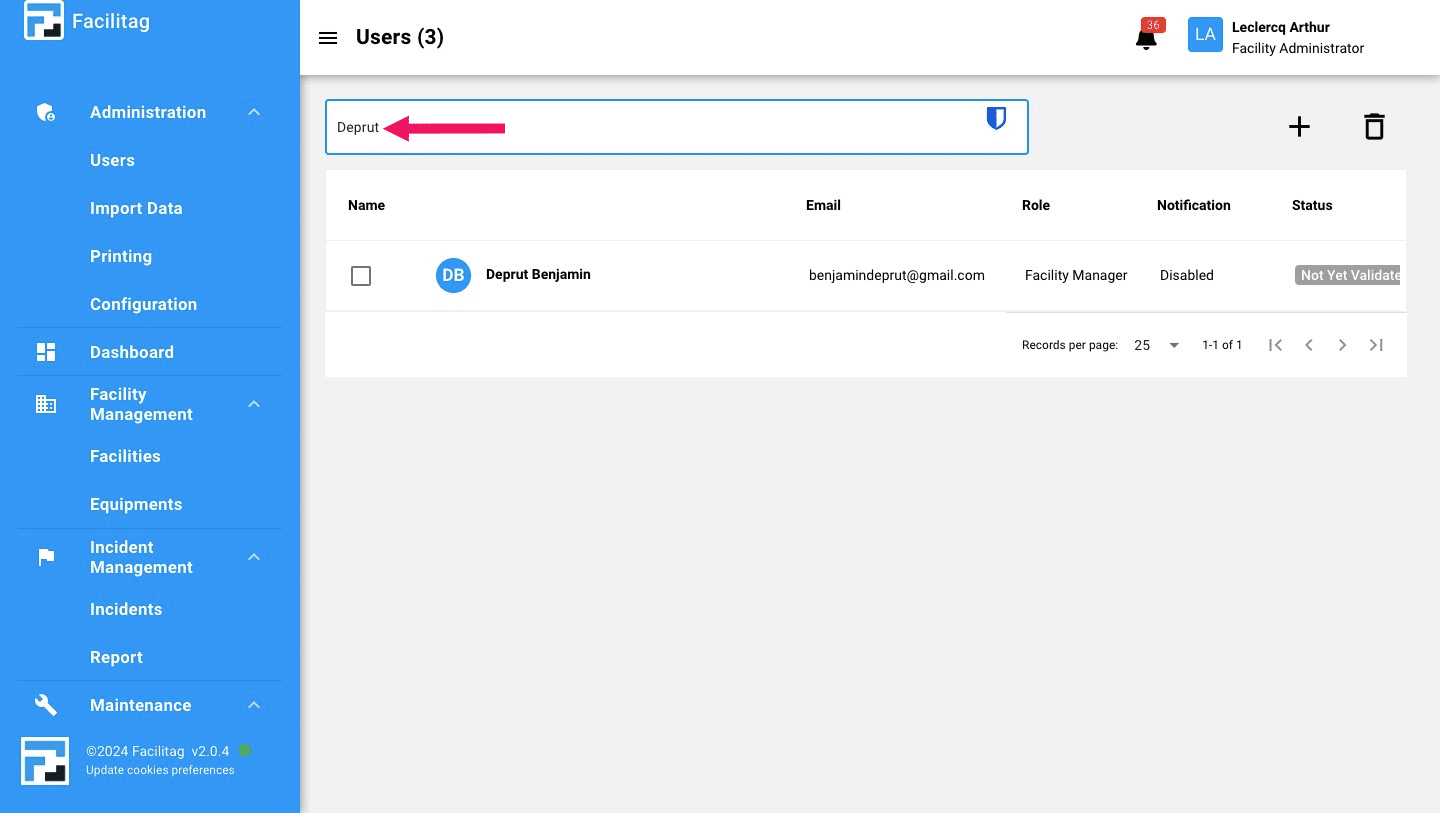Select Equipments in the sidebar

click(136, 504)
